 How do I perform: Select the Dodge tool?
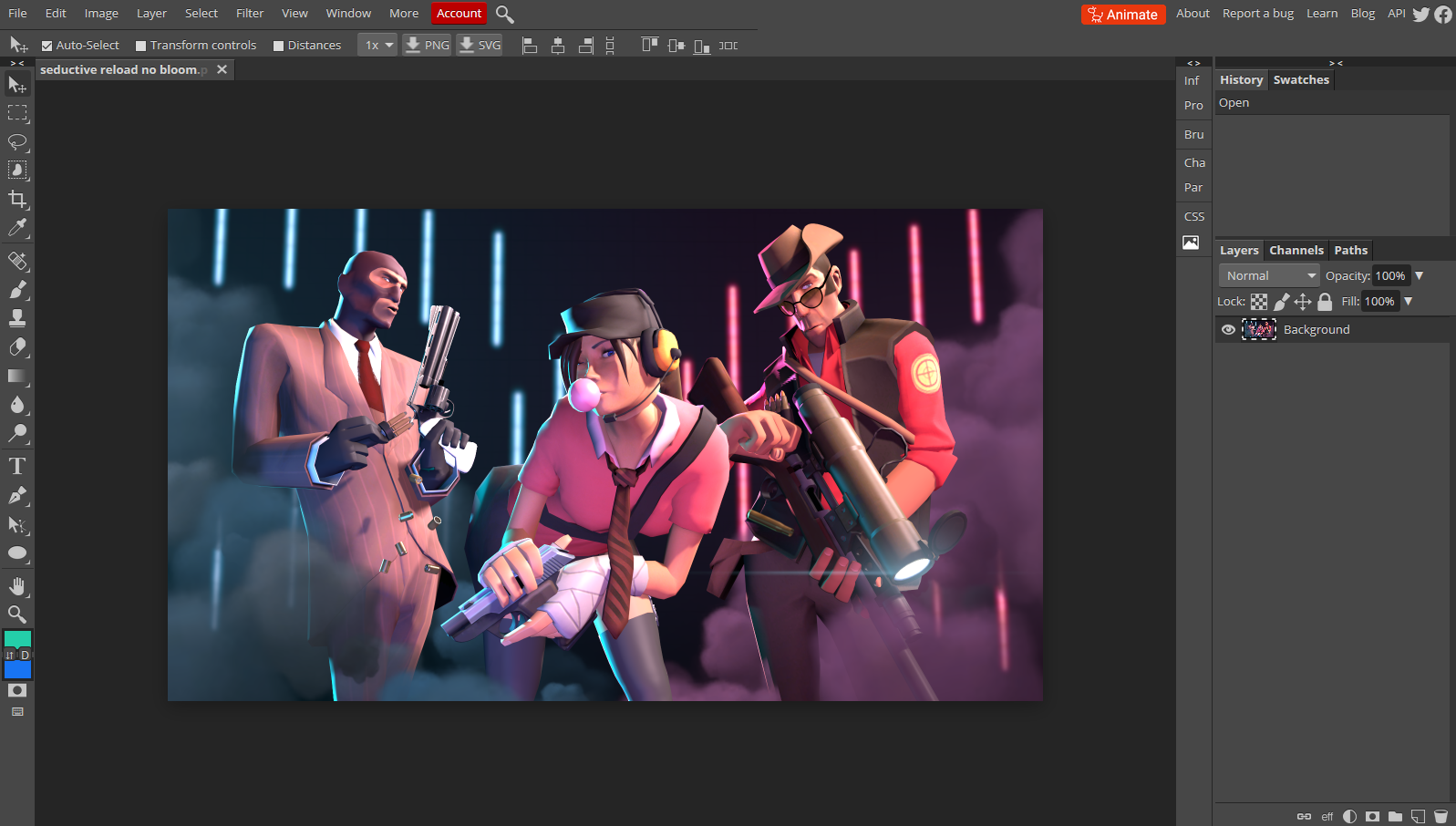click(17, 433)
